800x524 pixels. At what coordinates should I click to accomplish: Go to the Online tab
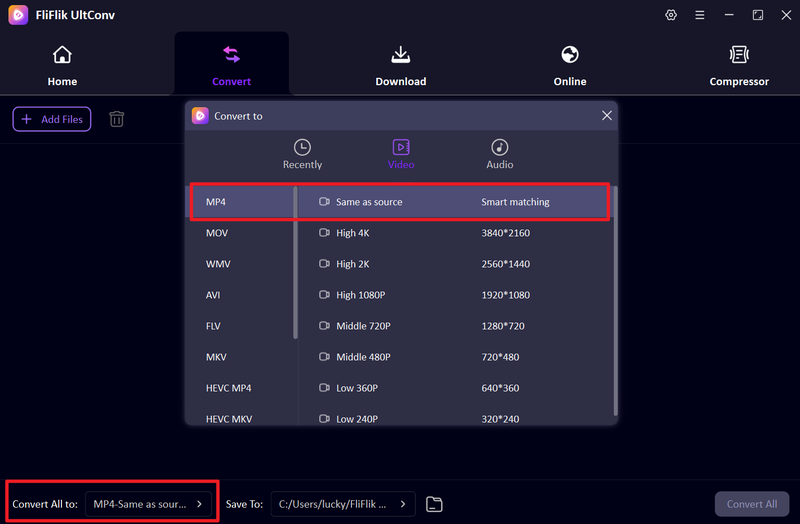click(x=570, y=65)
